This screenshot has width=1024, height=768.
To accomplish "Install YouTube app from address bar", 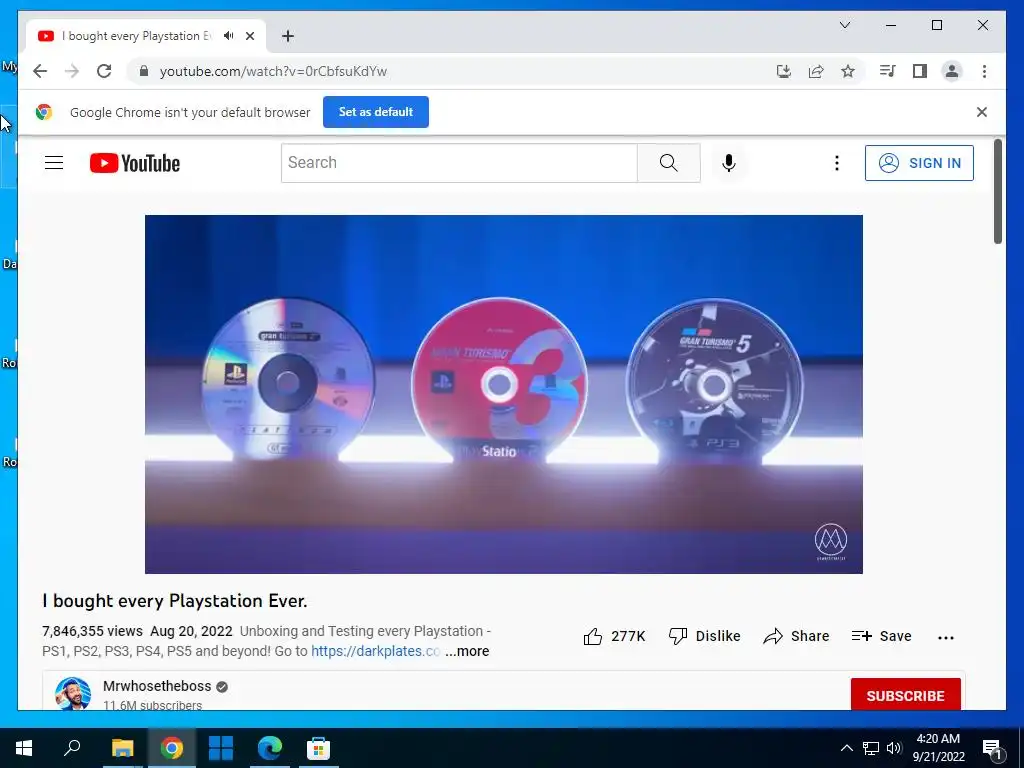I will point(784,71).
